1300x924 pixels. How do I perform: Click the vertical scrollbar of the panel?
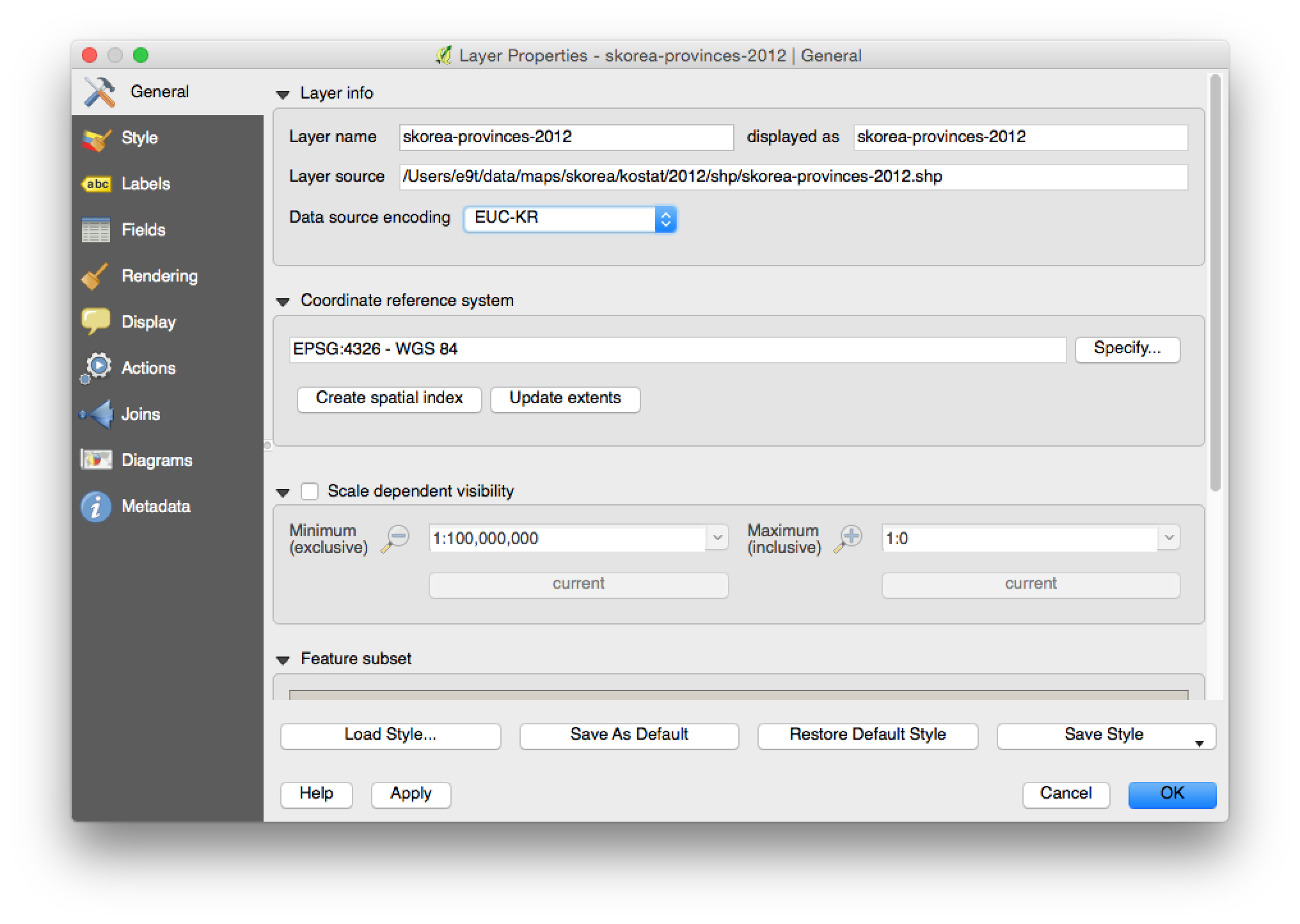(1215, 282)
